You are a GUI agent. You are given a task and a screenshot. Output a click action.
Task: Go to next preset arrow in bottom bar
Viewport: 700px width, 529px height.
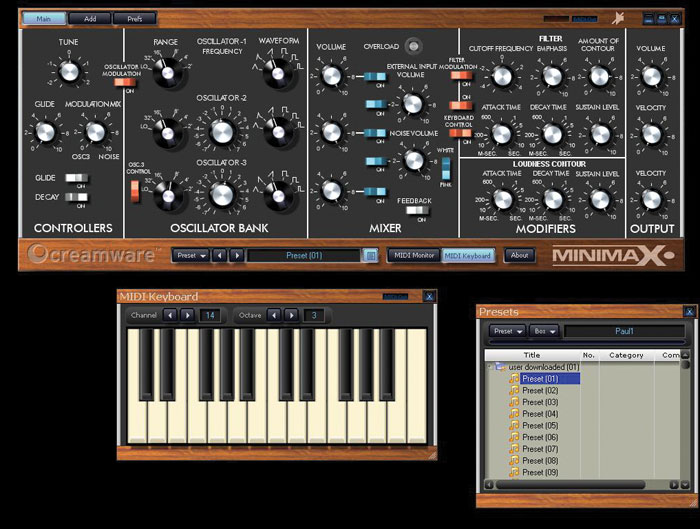click(237, 255)
